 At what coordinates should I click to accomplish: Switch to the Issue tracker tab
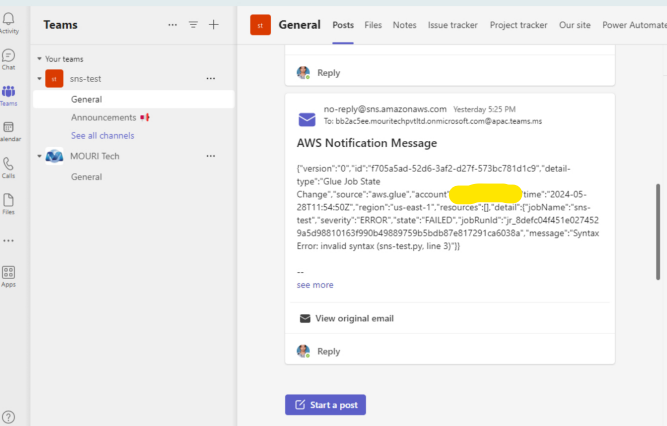coord(453,25)
